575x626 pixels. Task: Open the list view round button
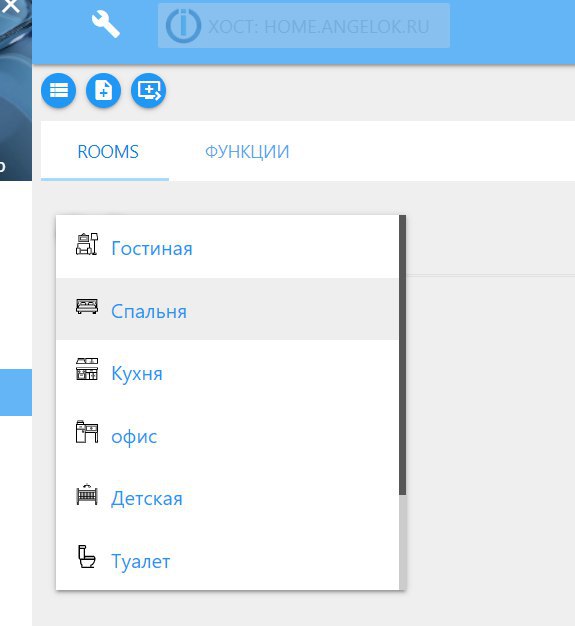(58, 90)
